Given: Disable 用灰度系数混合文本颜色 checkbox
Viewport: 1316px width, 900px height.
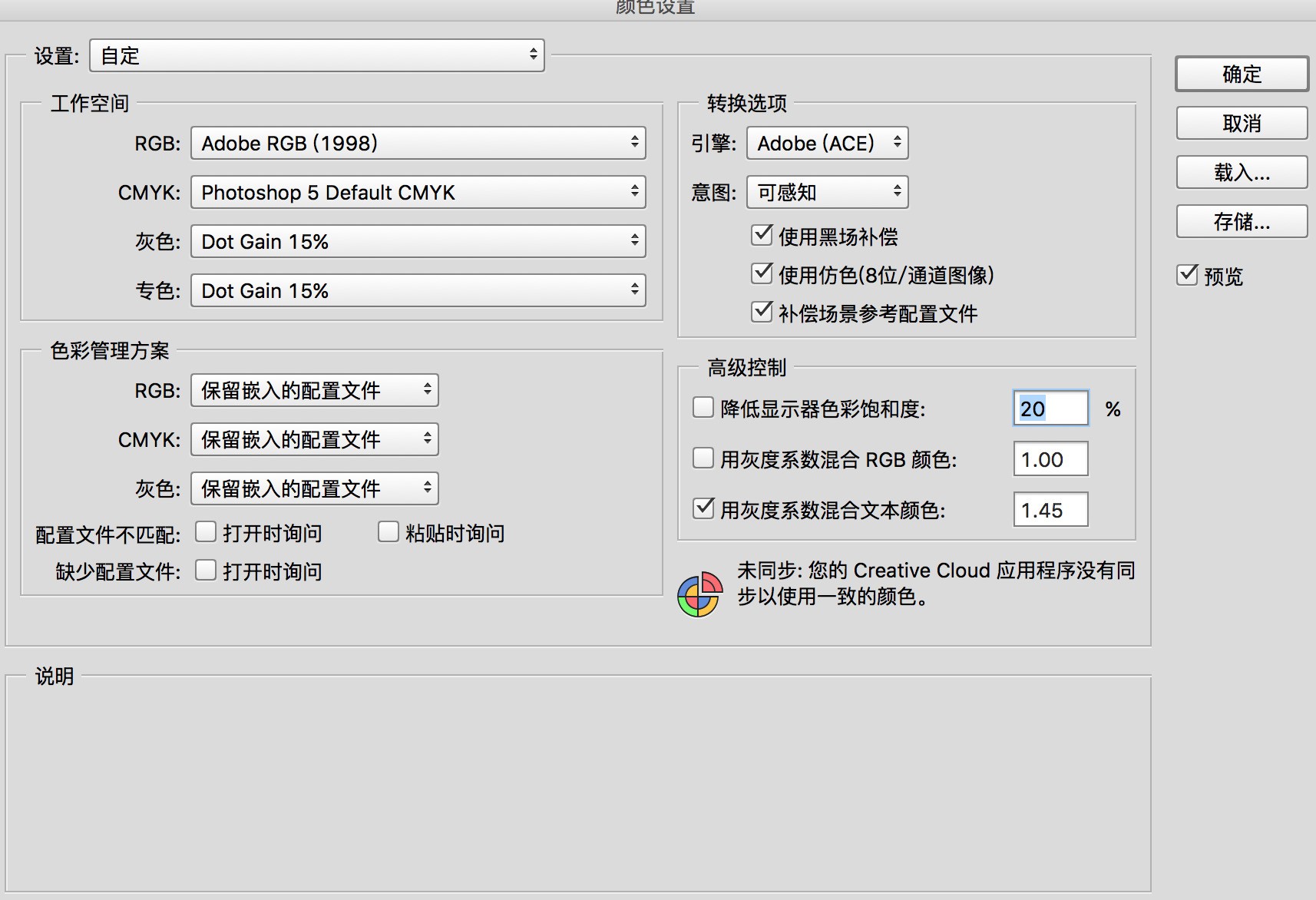Looking at the screenshot, I should (x=703, y=508).
